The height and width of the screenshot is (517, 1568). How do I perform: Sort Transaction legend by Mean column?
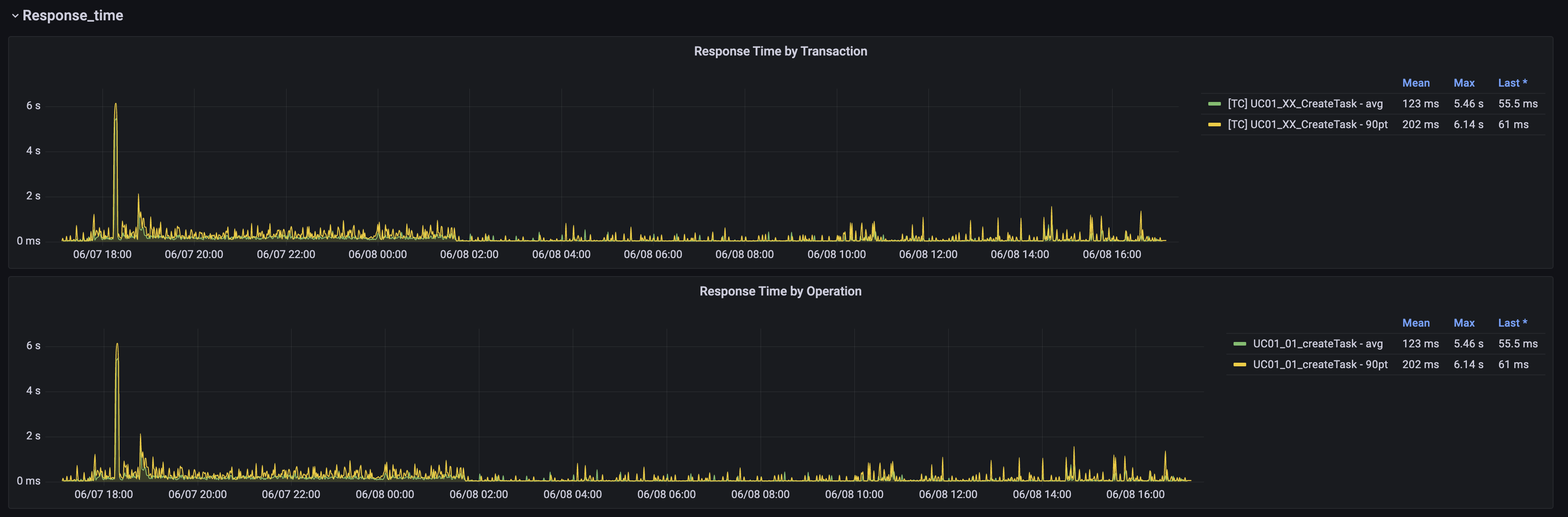[x=1416, y=83]
